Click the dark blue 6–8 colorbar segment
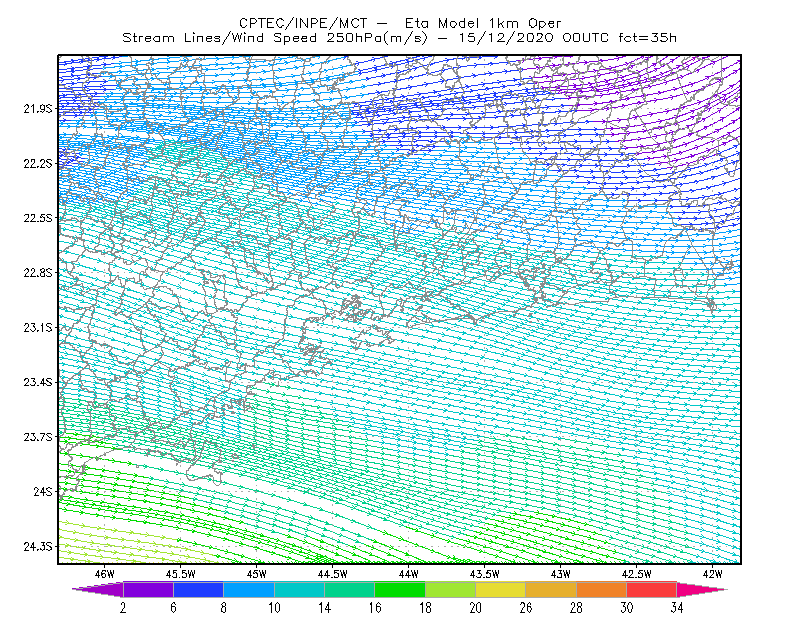The width and height of the screenshot is (800, 618). click(x=198, y=589)
